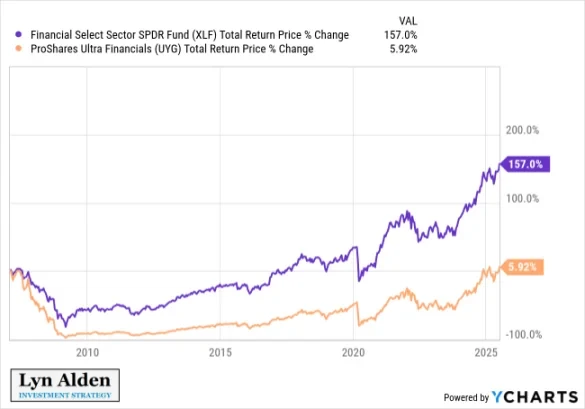The width and height of the screenshot is (585, 409).
Task: Click the orange UYG legend dot
Action: (19, 49)
